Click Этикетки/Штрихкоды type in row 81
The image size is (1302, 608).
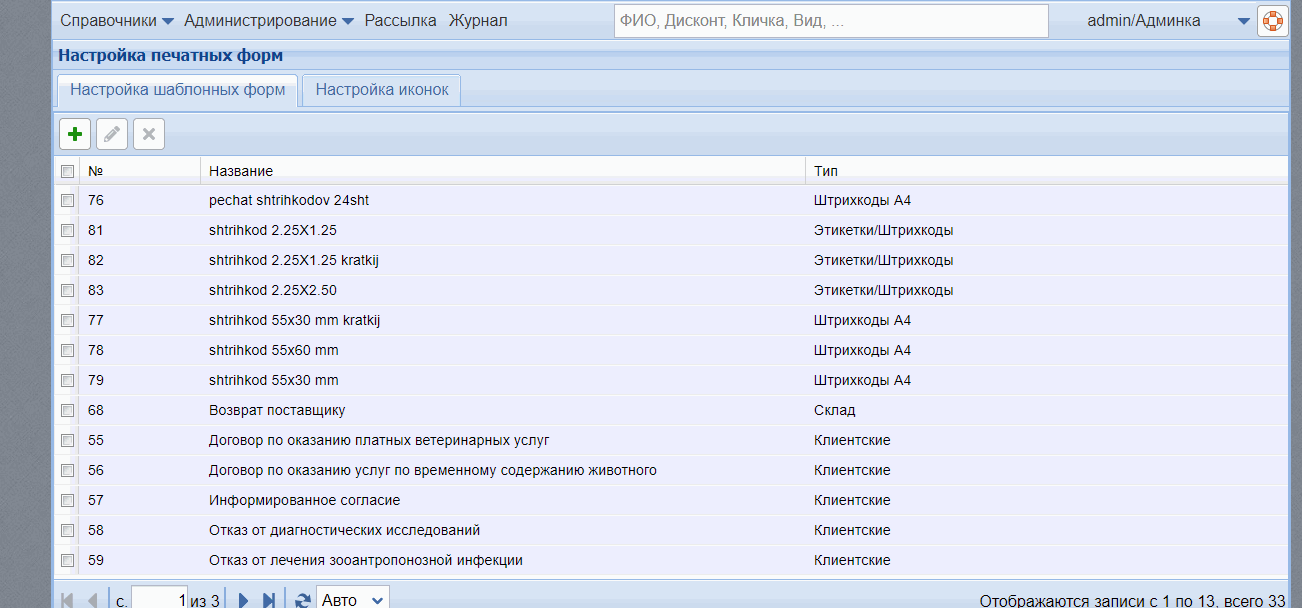point(884,230)
